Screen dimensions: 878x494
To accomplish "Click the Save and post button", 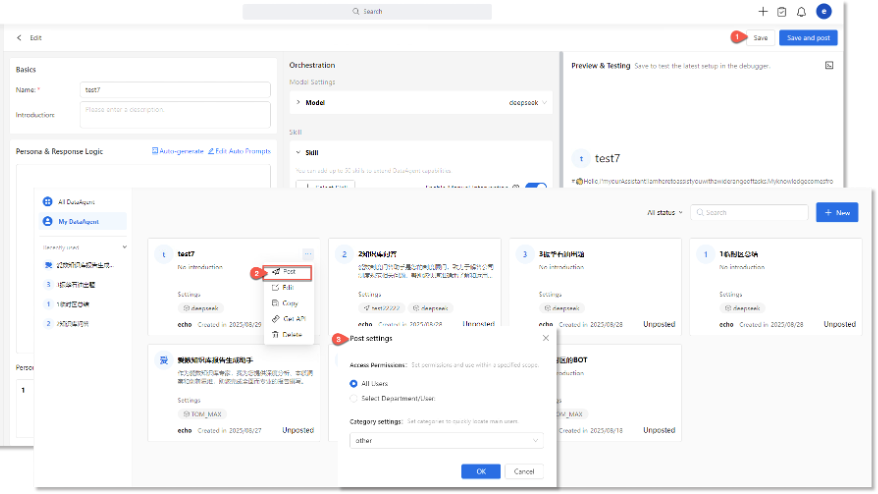I will (808, 38).
